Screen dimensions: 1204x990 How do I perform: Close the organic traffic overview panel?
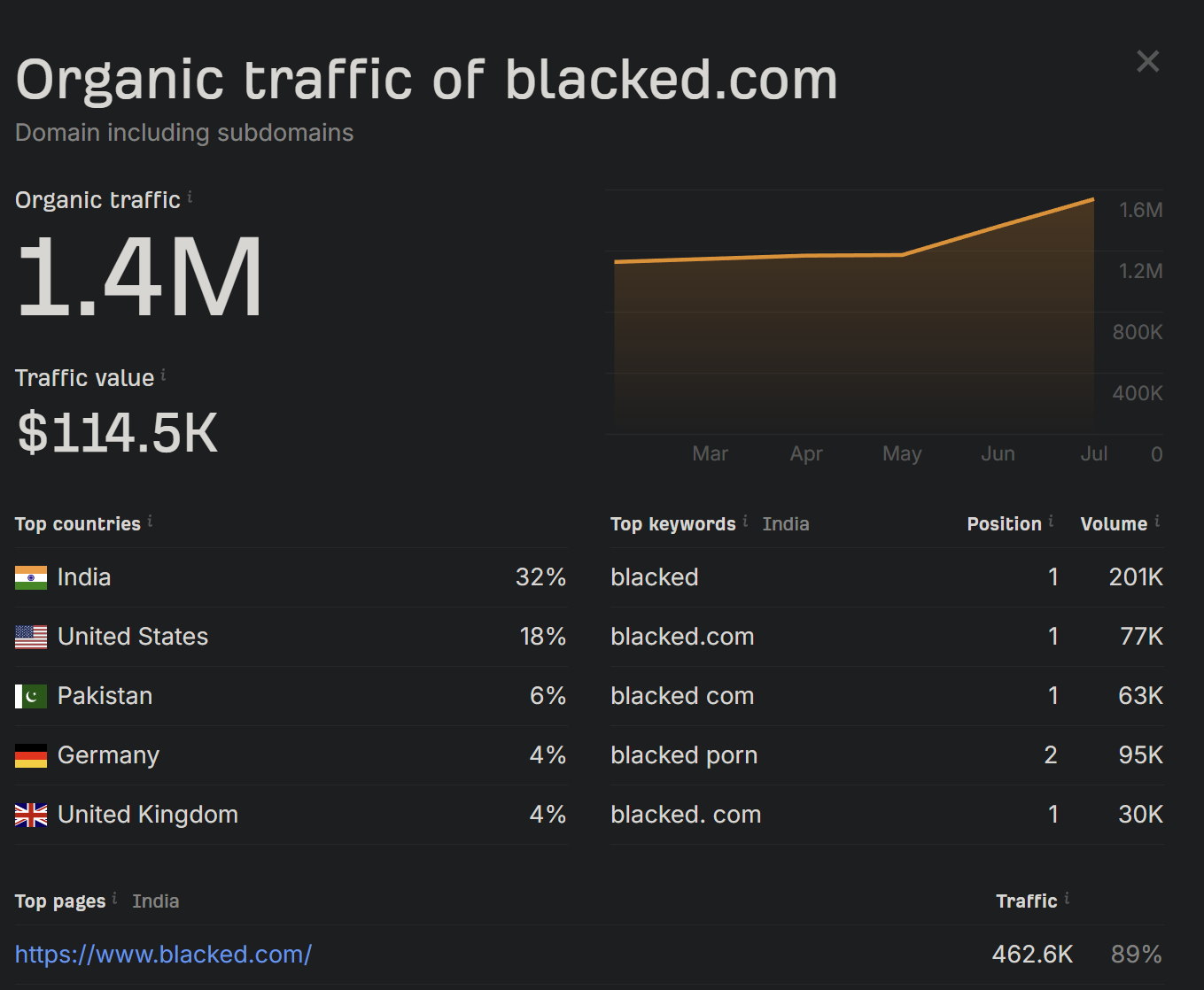(1147, 61)
